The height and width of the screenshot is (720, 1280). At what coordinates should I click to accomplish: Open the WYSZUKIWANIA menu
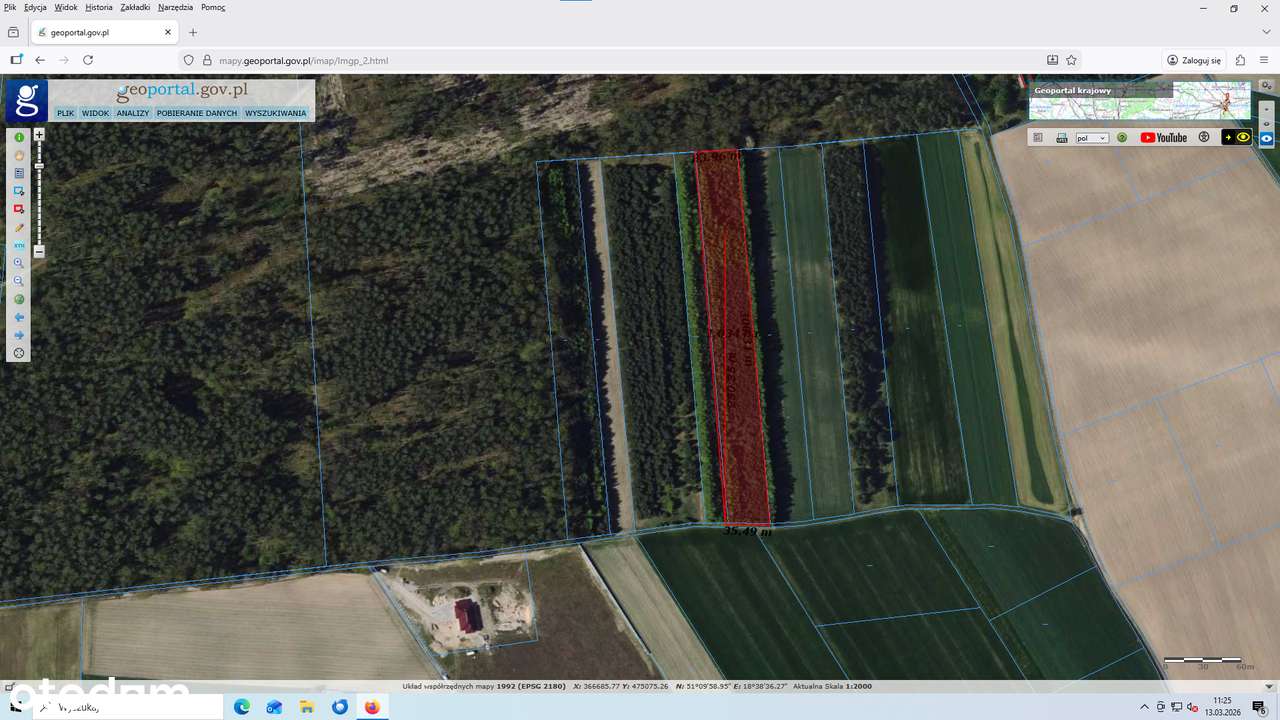275,113
